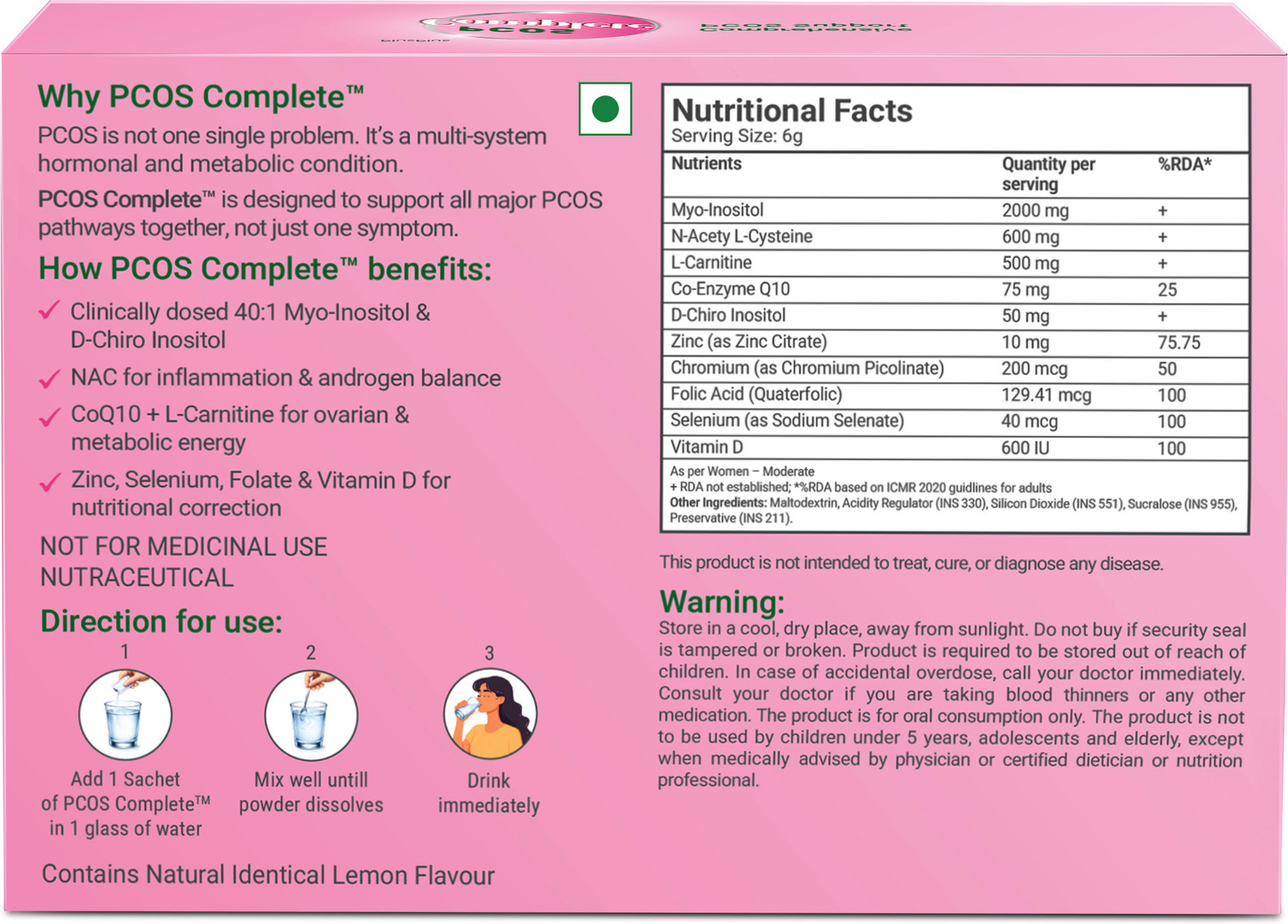Select the check mark beside 'CoQ10 + L-Carnitine'
The image size is (1288, 924).
pos(50,416)
